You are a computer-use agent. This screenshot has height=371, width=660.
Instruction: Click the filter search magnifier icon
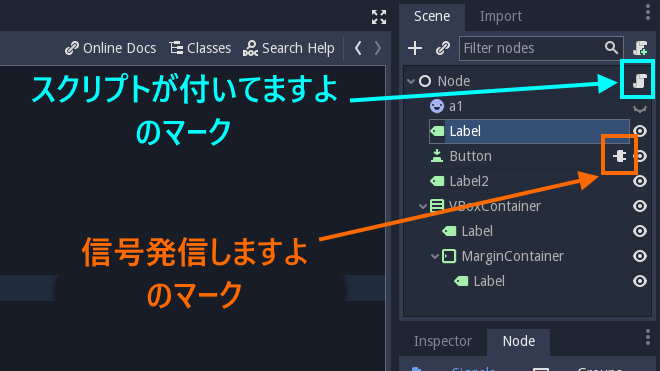(611, 48)
